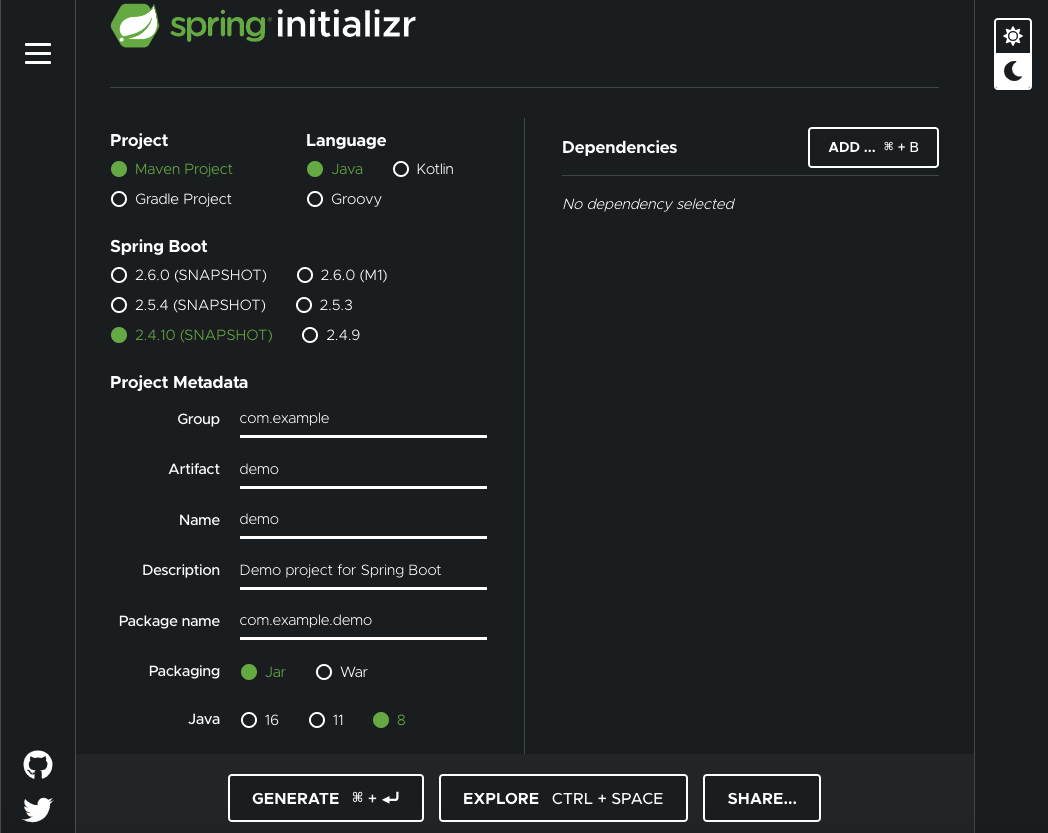Select Spring Boot 2.4.10 (SNAPSHOT)
Image resolution: width=1048 pixels, height=833 pixels.
[x=192, y=335]
